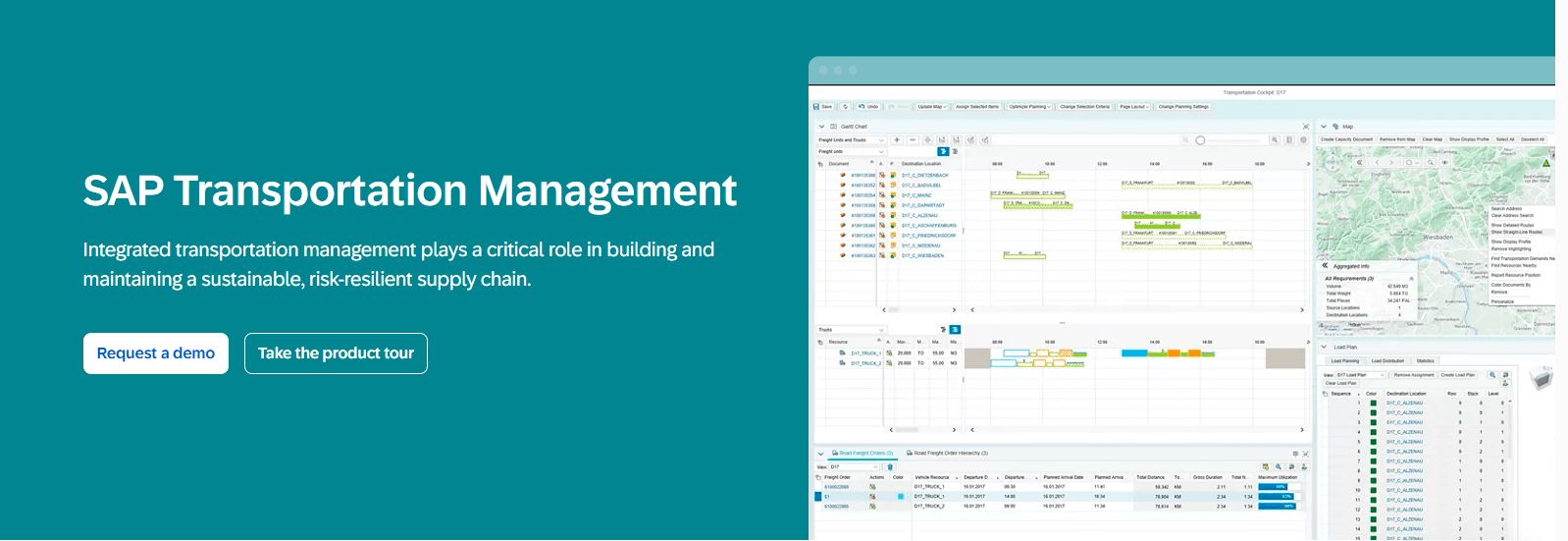The image size is (1568, 541).
Task: Switch to Statistics tab
Action: pos(1425,360)
